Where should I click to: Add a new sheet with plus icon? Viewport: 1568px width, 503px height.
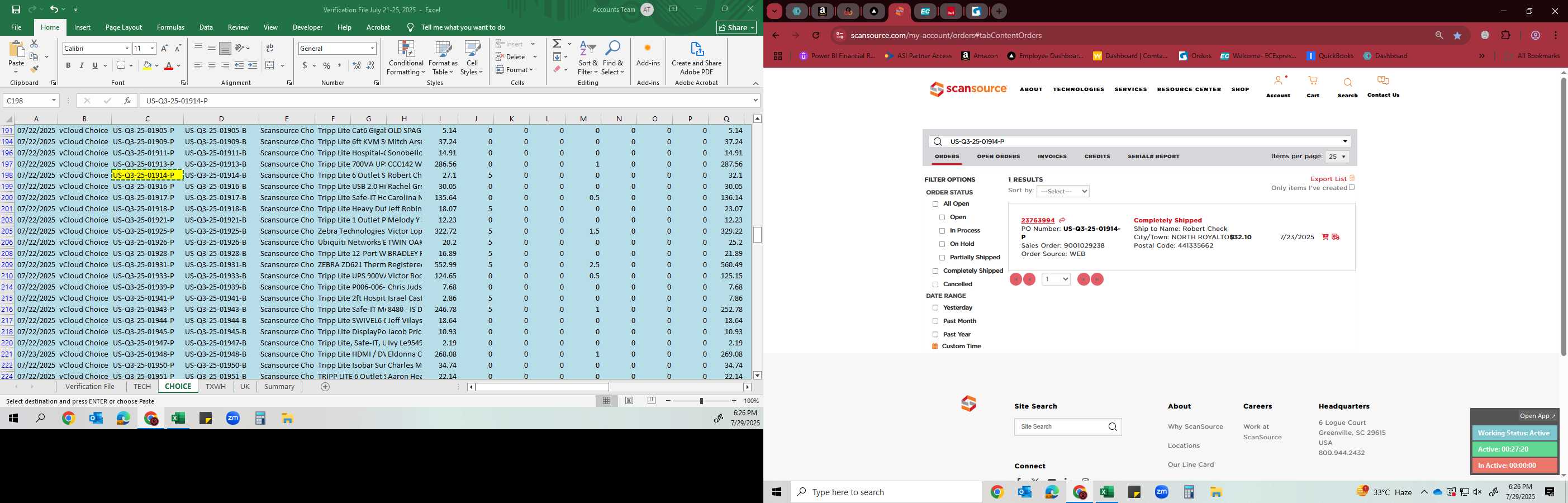(325, 387)
